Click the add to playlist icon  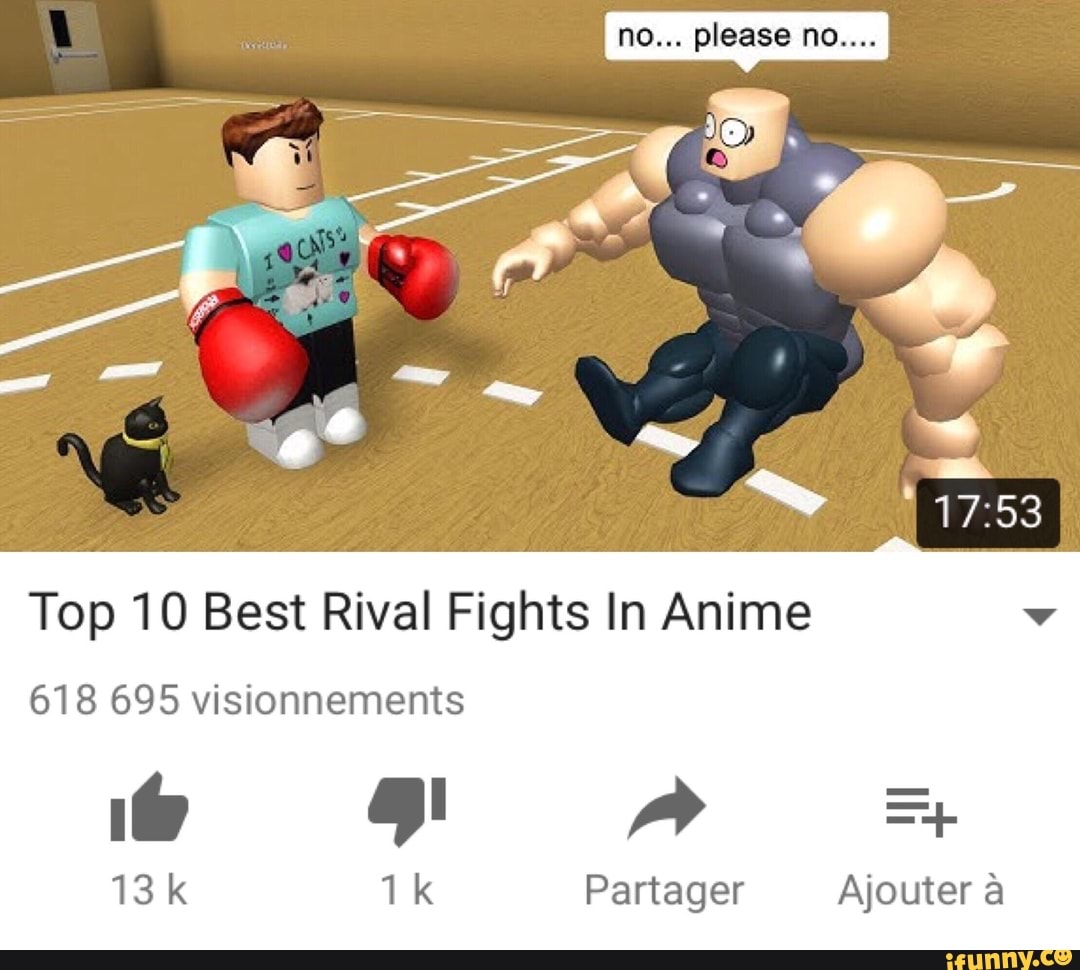pyautogui.click(x=921, y=812)
